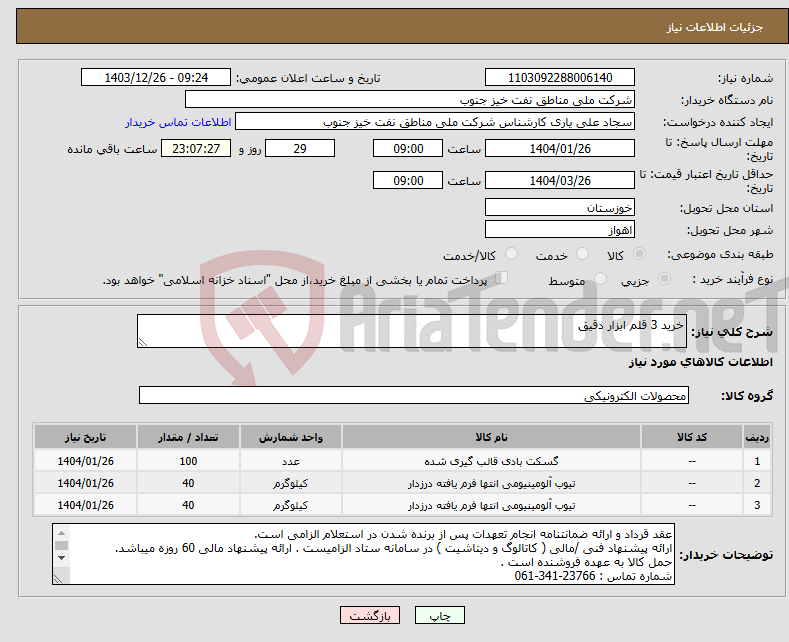This screenshot has height=642, width=789.
Task: Click the شرح کلی نیاز text area
Action: (x=412, y=331)
